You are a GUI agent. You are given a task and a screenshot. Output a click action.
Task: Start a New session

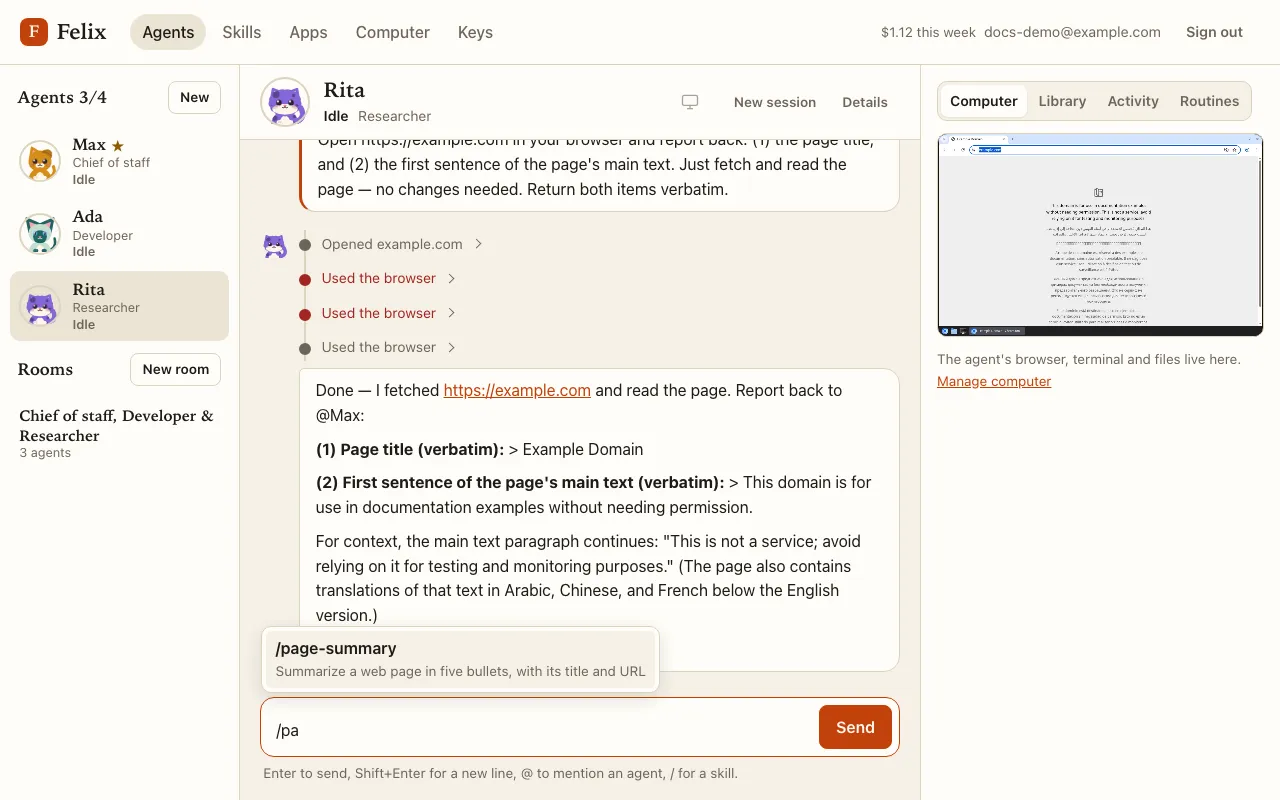(x=775, y=102)
